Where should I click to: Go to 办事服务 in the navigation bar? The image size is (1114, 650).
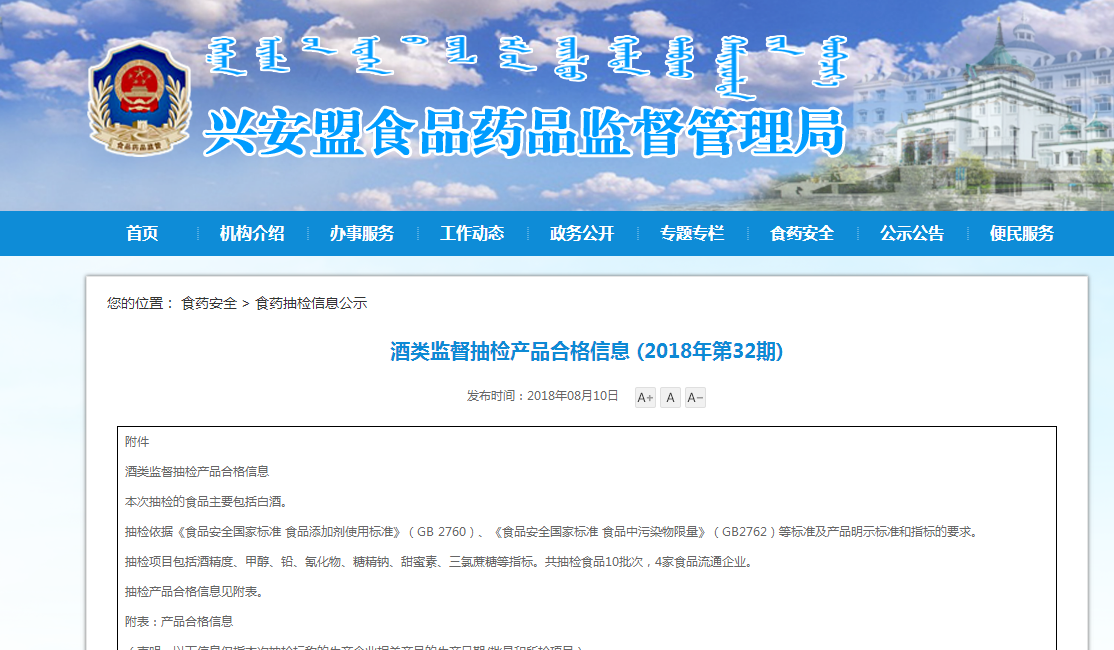coord(362,233)
